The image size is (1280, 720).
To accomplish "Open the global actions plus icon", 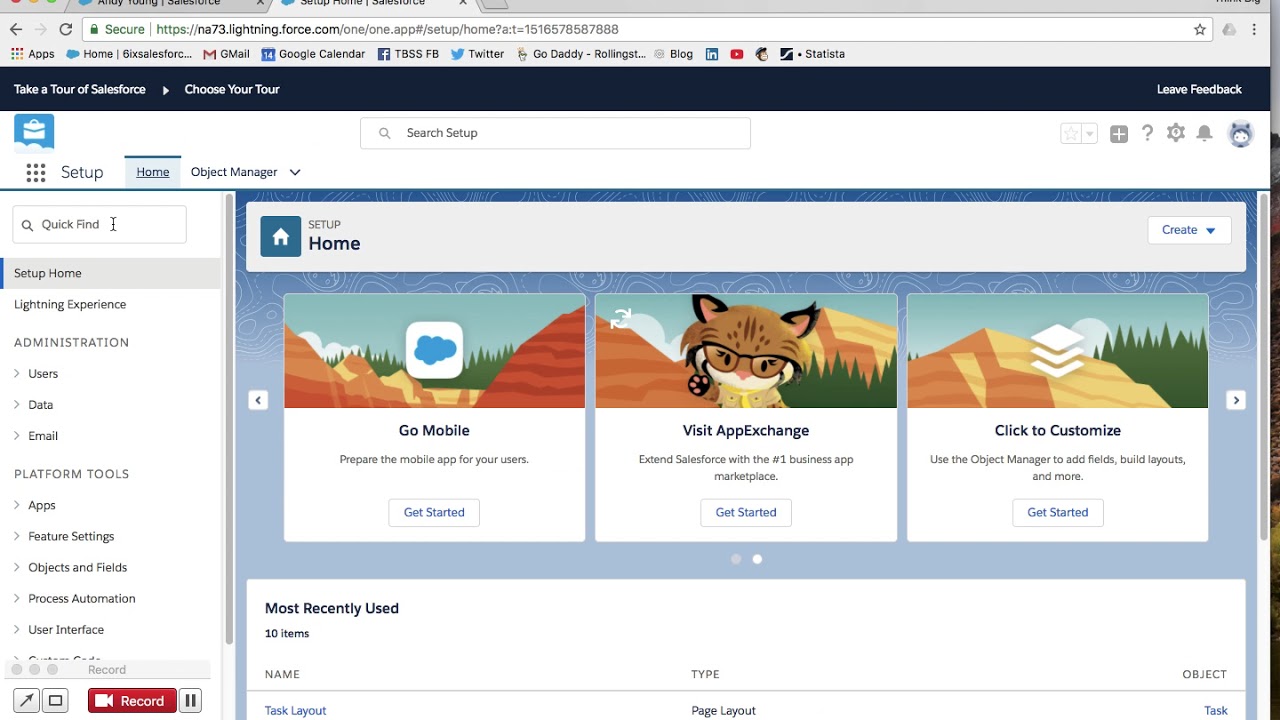I will pyautogui.click(x=1119, y=134).
